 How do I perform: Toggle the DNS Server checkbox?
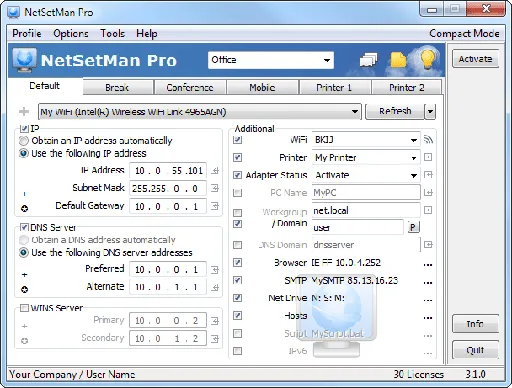24,227
